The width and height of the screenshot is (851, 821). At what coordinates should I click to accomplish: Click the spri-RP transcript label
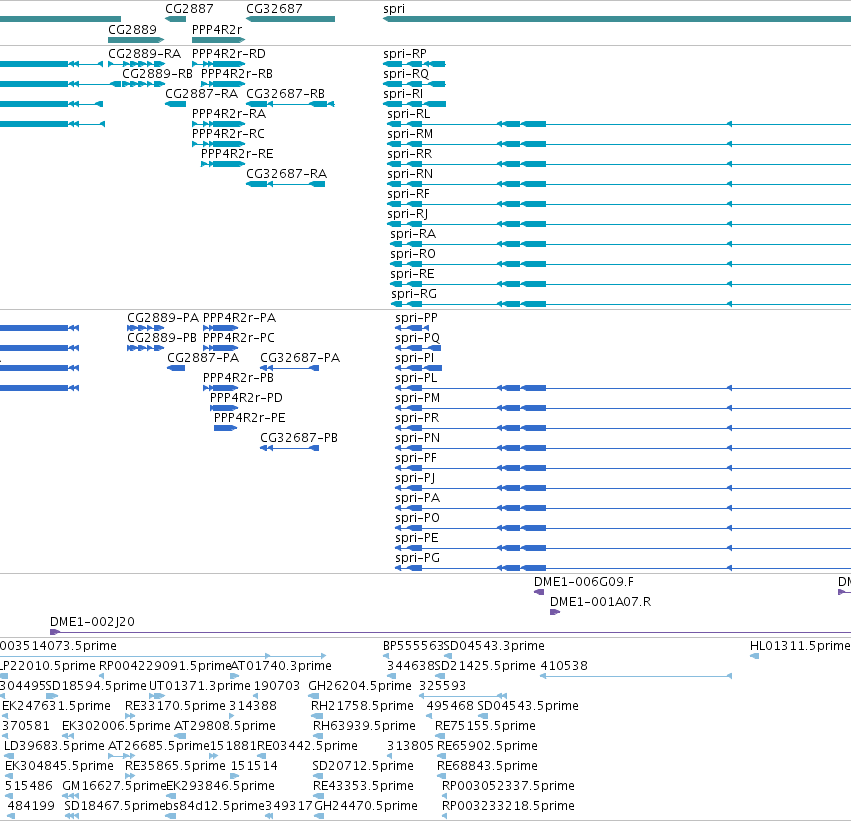click(x=405, y=54)
